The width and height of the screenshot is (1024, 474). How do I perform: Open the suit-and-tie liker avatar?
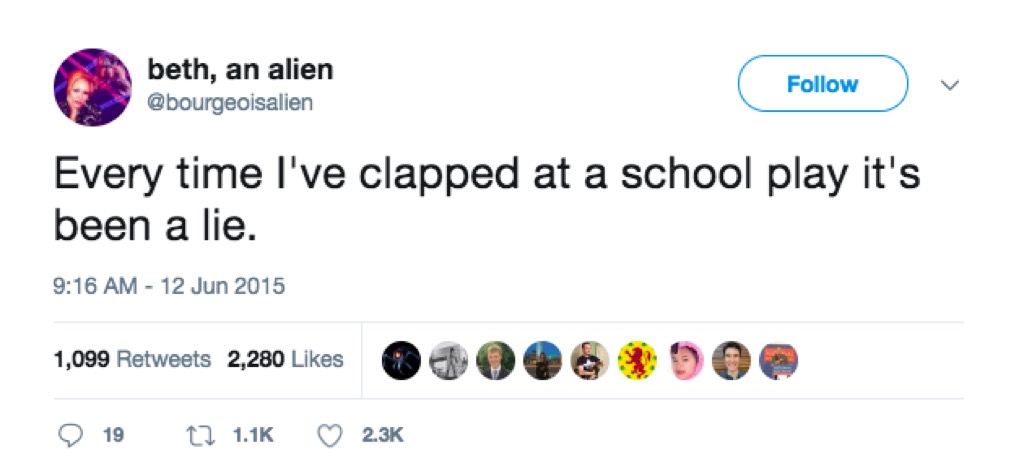pyautogui.click(x=495, y=360)
